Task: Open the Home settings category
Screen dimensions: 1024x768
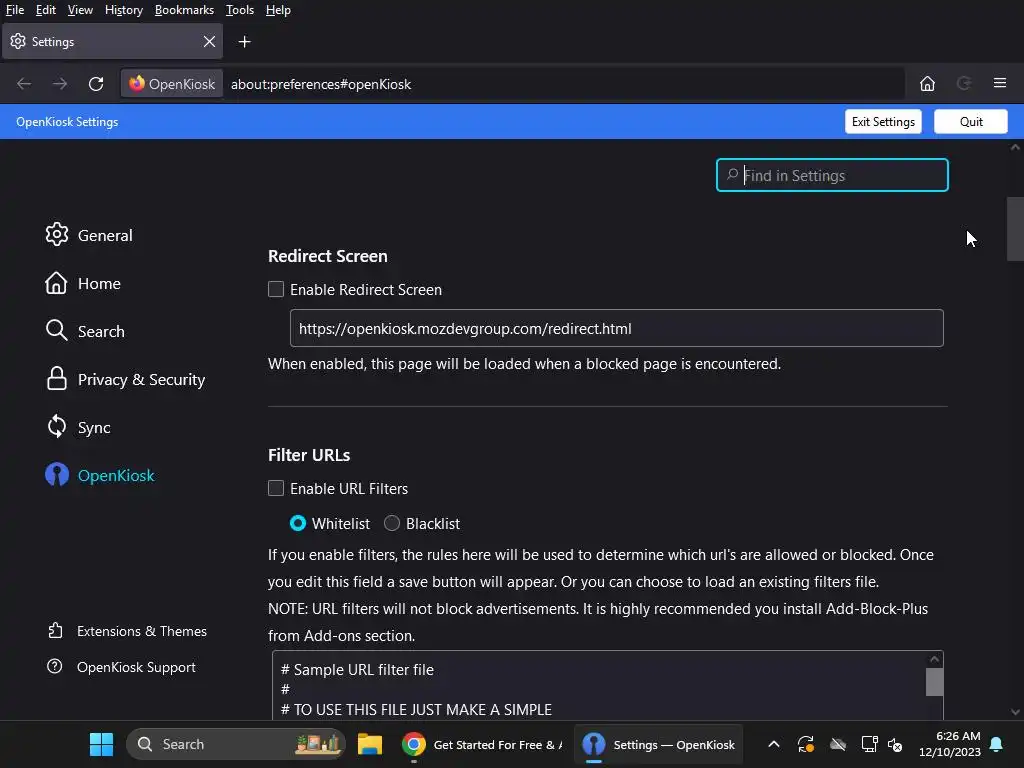Action: coord(83,283)
